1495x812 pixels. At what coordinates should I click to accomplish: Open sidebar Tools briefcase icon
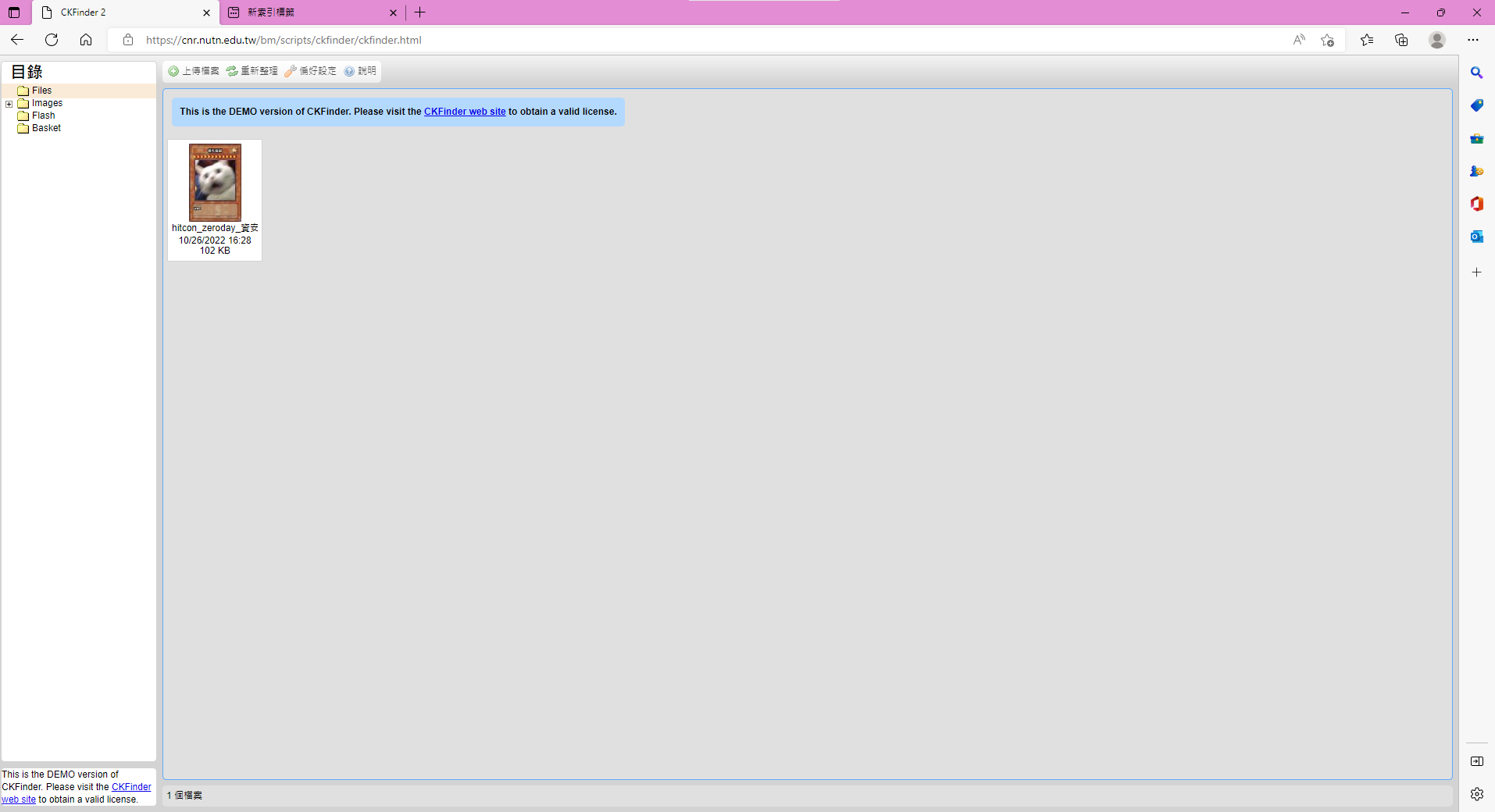[1476, 138]
